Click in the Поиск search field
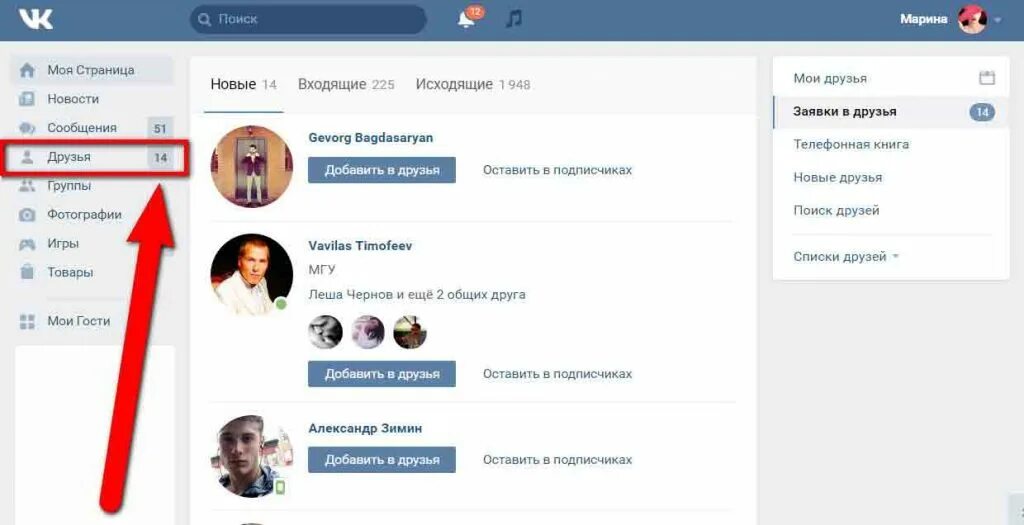1024x525 pixels. click(x=308, y=20)
